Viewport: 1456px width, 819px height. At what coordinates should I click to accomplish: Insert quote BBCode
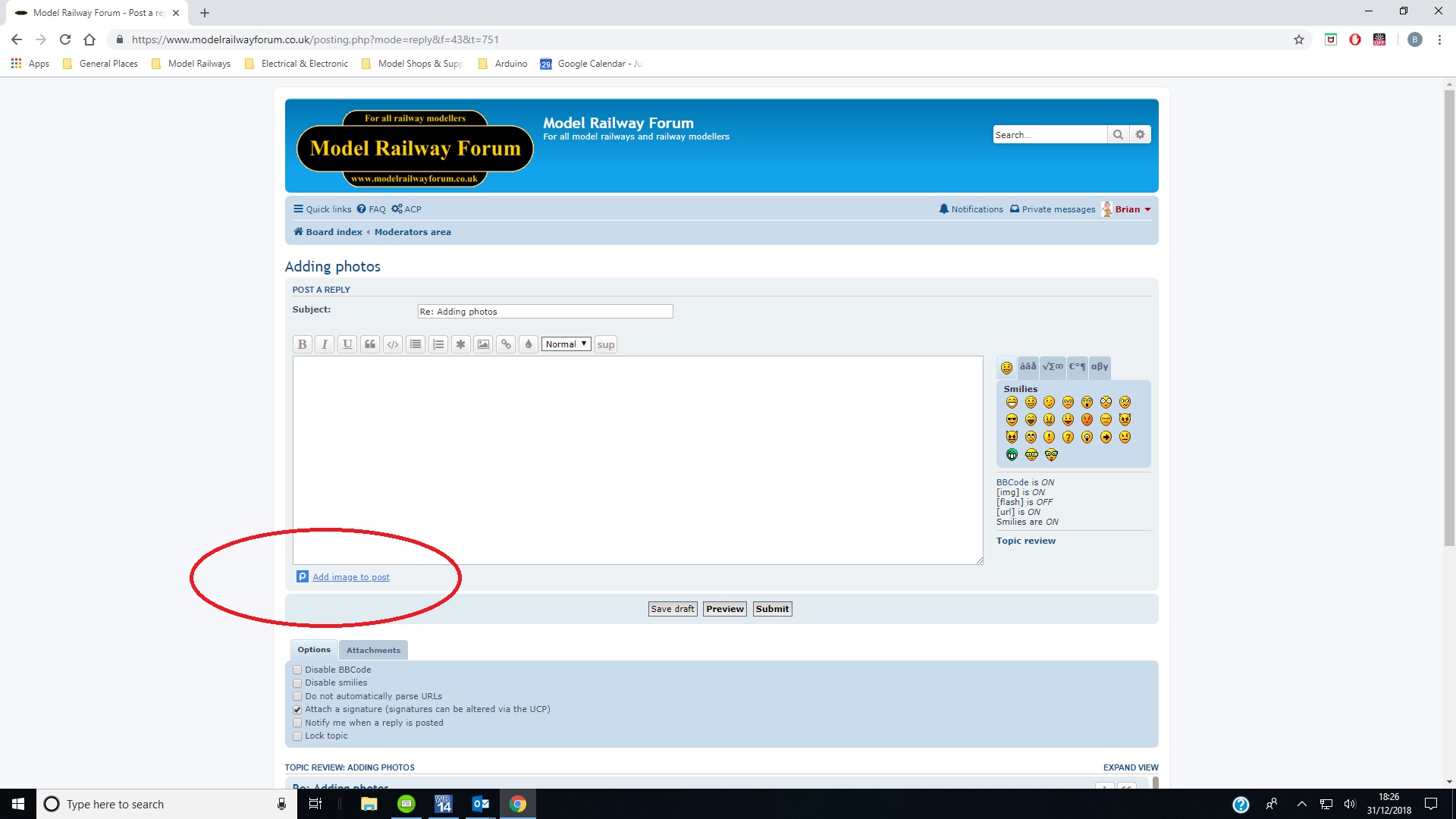(370, 344)
